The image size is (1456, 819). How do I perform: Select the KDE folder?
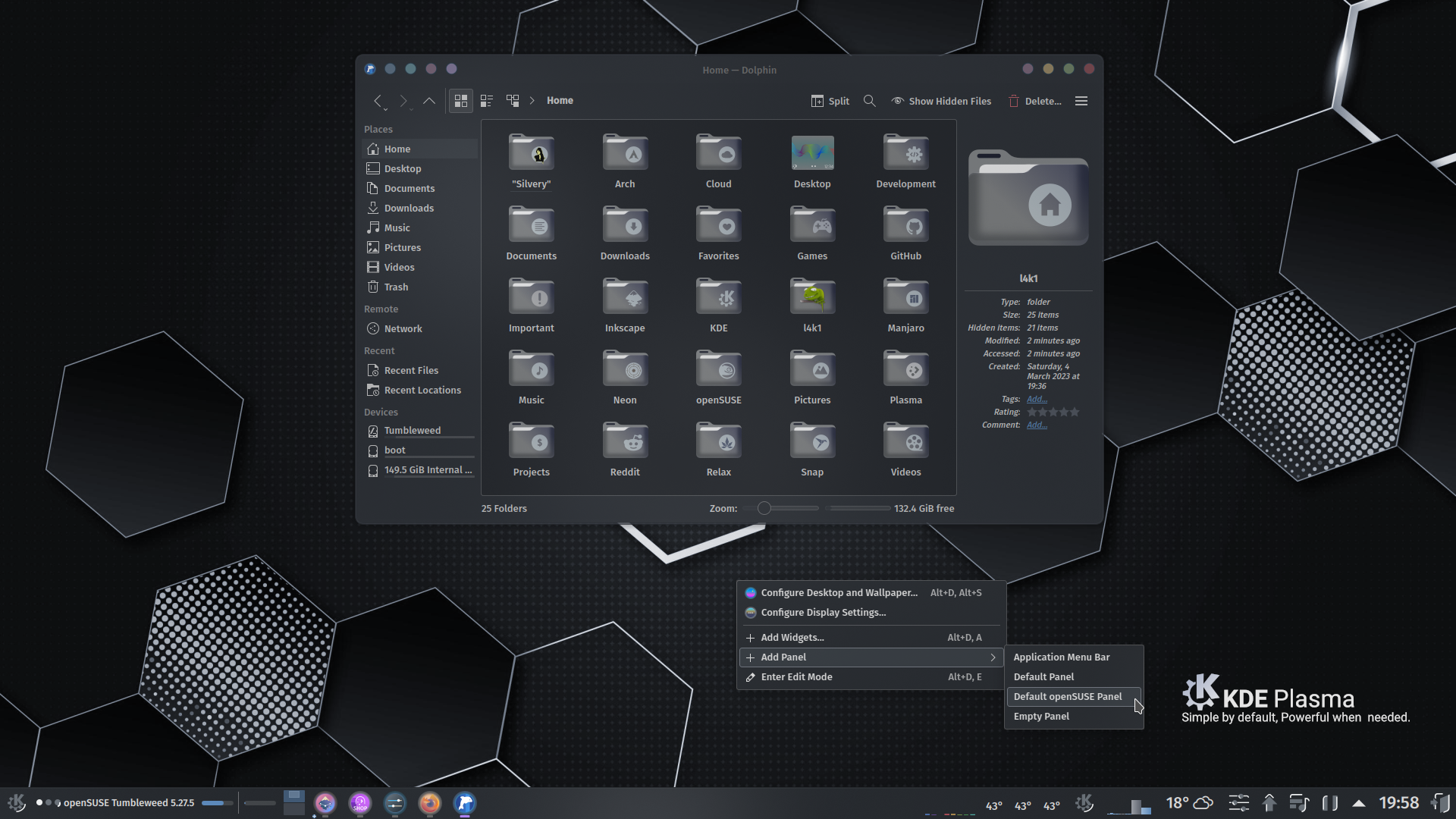click(718, 306)
